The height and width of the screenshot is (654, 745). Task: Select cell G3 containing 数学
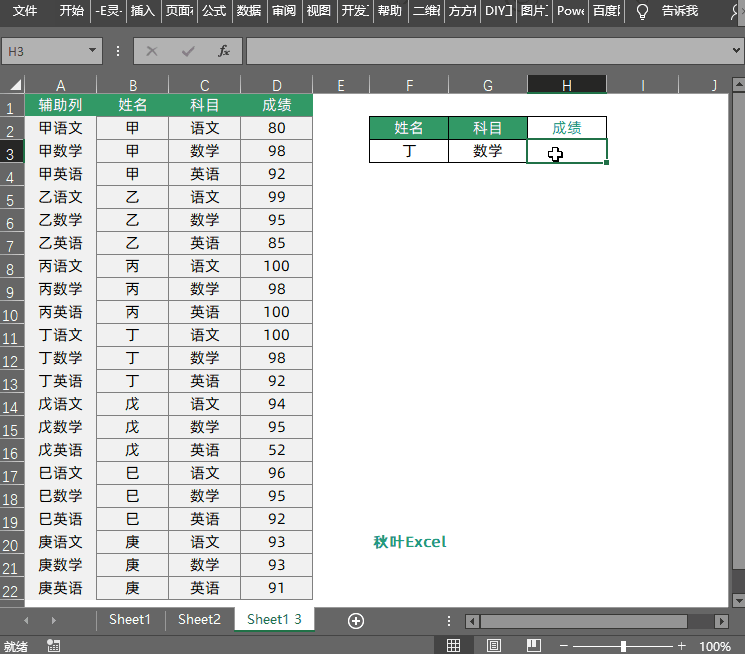[x=487, y=151]
